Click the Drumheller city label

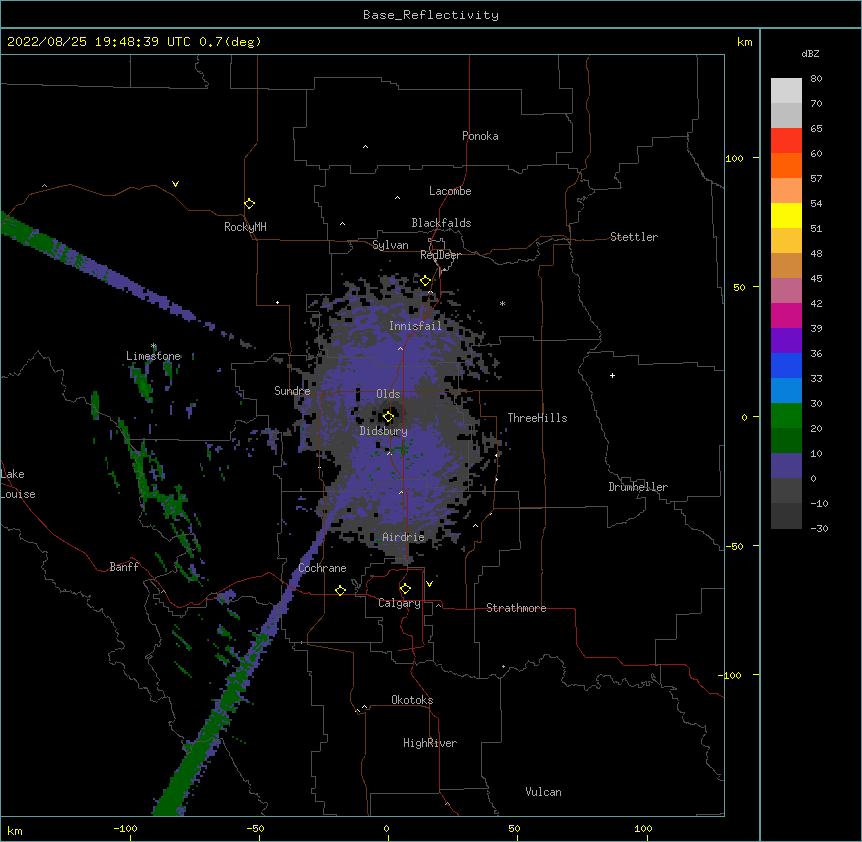[638, 487]
